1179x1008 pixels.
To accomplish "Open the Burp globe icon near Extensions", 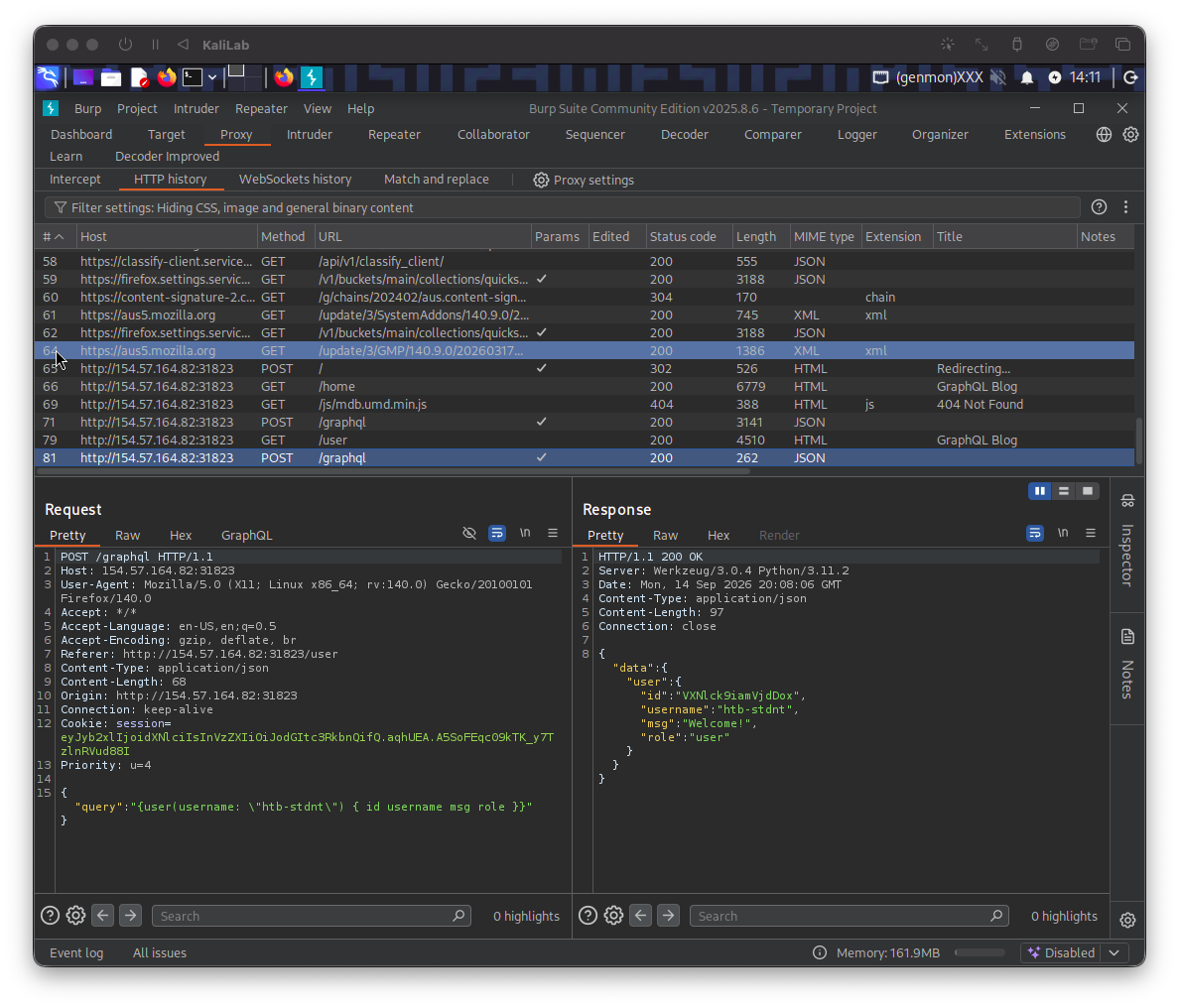I will pyautogui.click(x=1104, y=135).
